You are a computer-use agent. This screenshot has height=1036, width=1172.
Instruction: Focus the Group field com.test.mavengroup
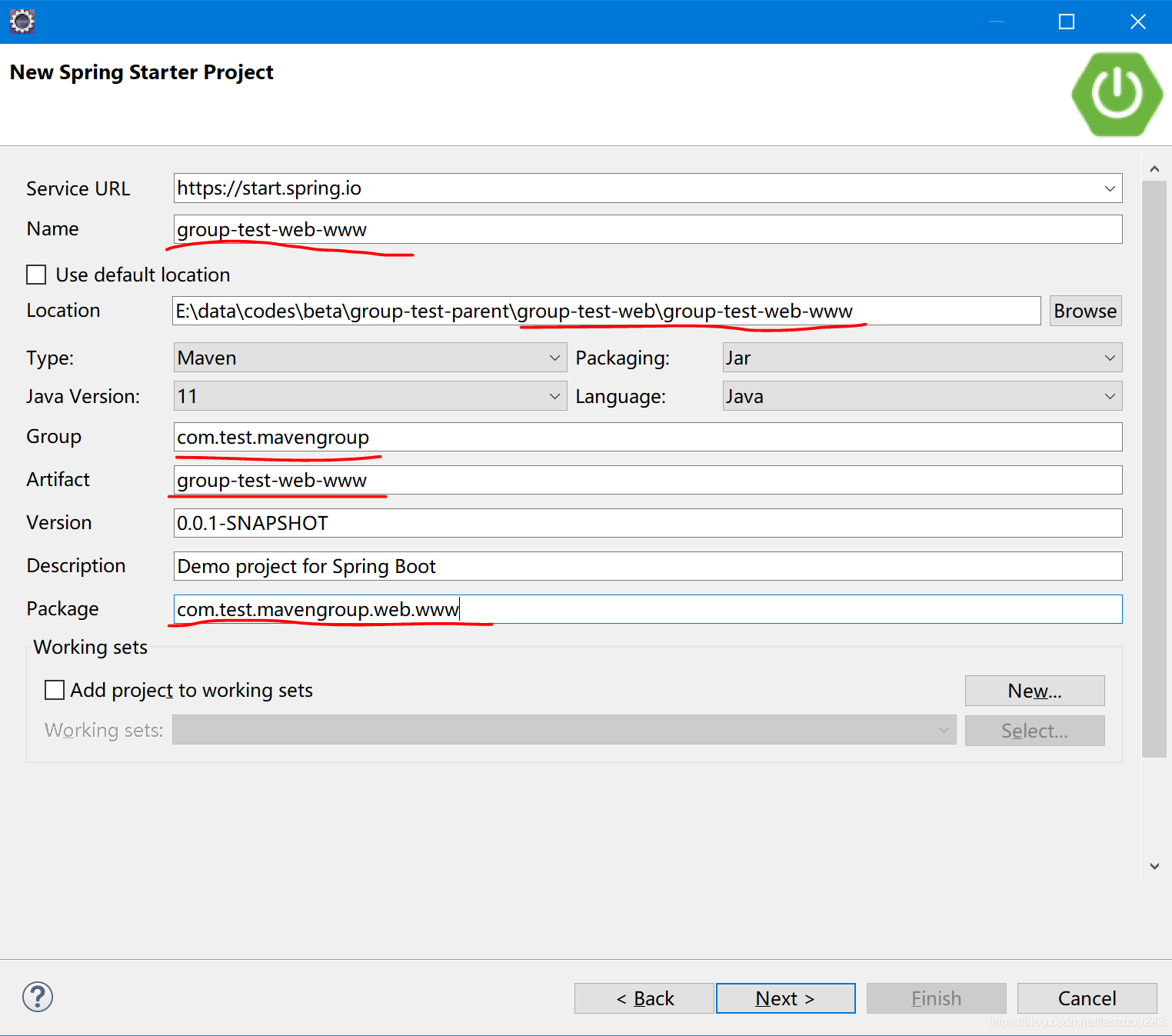648,437
